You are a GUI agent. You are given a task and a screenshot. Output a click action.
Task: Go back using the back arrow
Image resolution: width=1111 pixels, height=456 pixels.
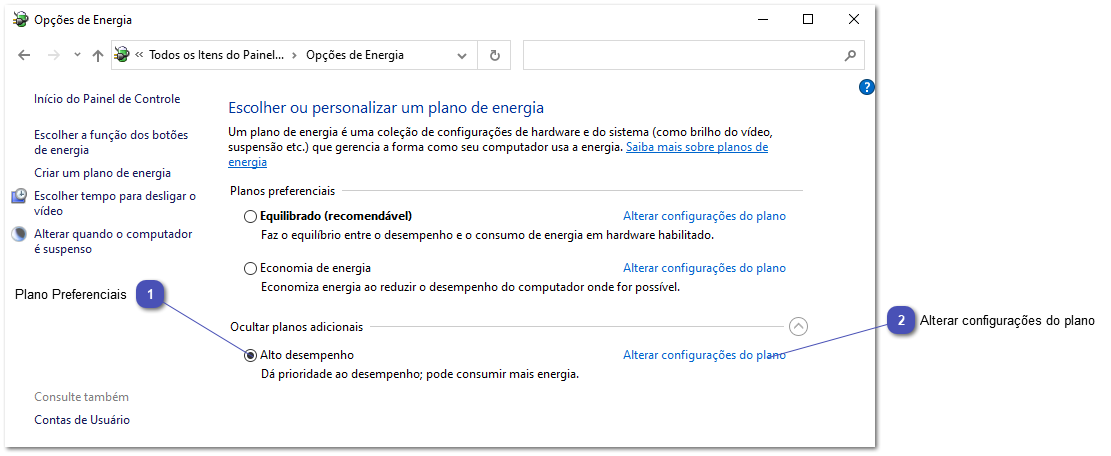tap(24, 55)
